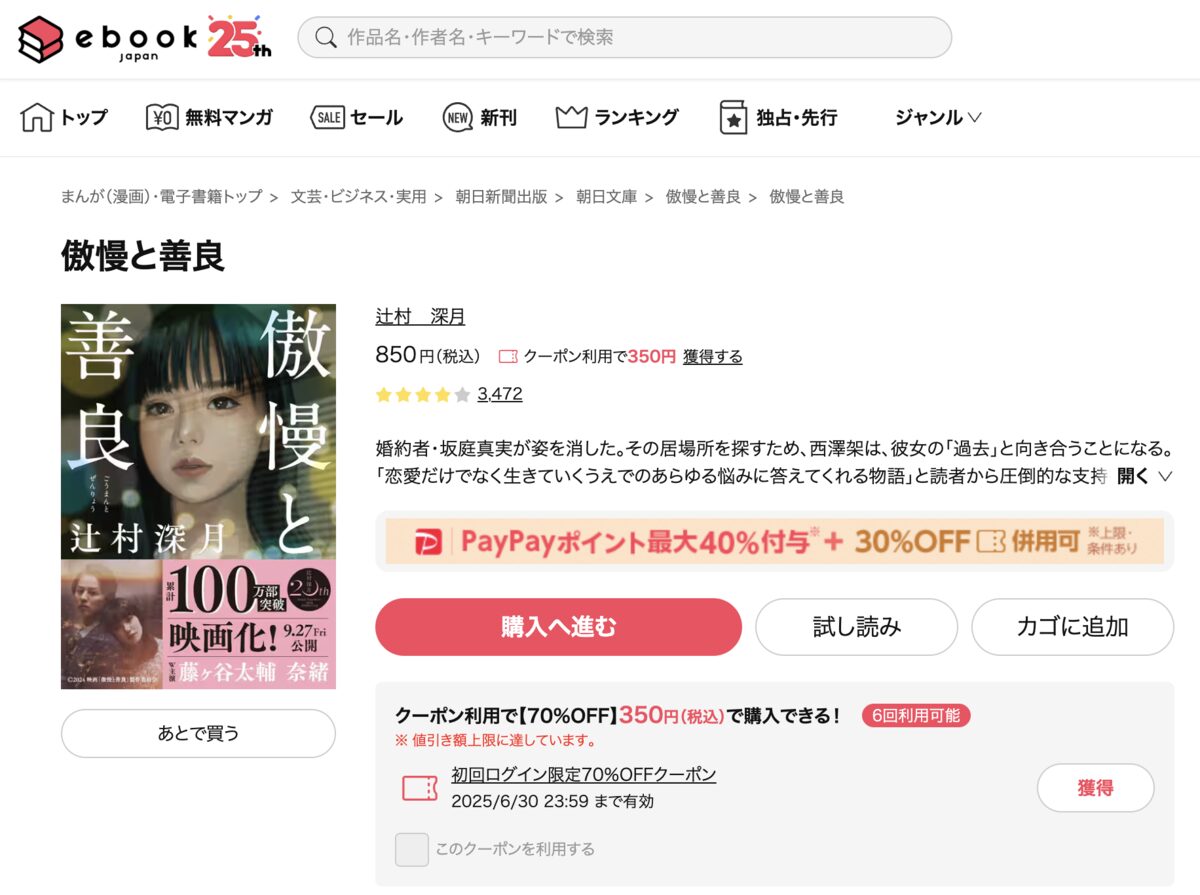Open the トップ home icon

click(x=37, y=117)
